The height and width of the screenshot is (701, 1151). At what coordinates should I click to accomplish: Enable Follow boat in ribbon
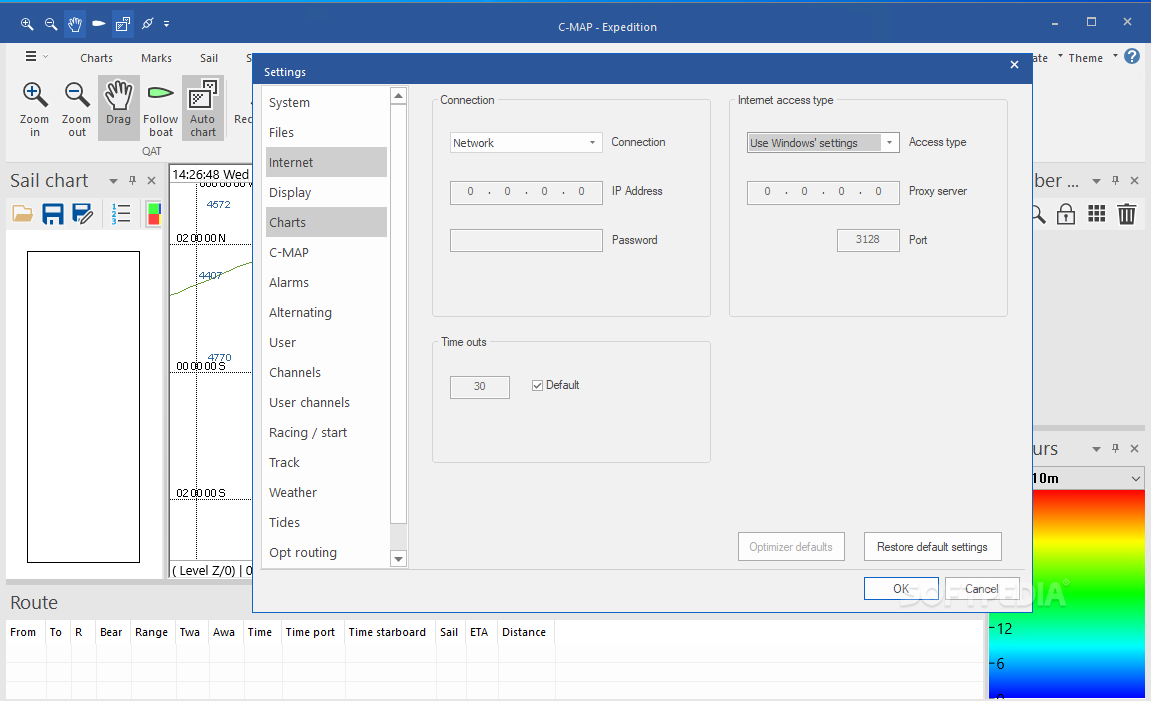pyautogui.click(x=161, y=109)
